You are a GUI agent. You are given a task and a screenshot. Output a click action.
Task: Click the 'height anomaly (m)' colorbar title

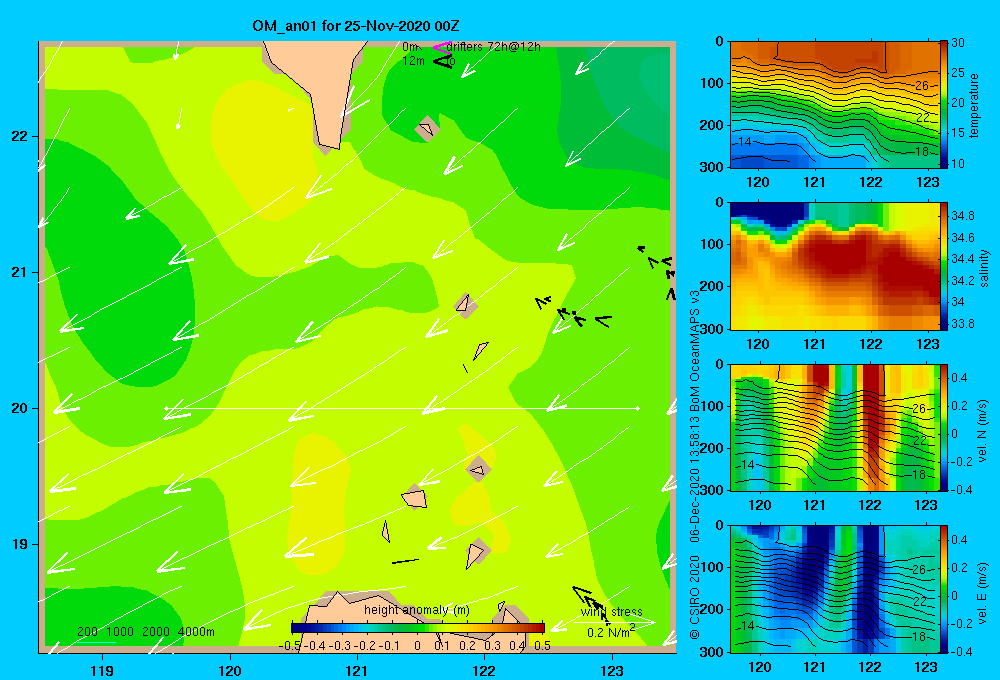[x=416, y=610]
